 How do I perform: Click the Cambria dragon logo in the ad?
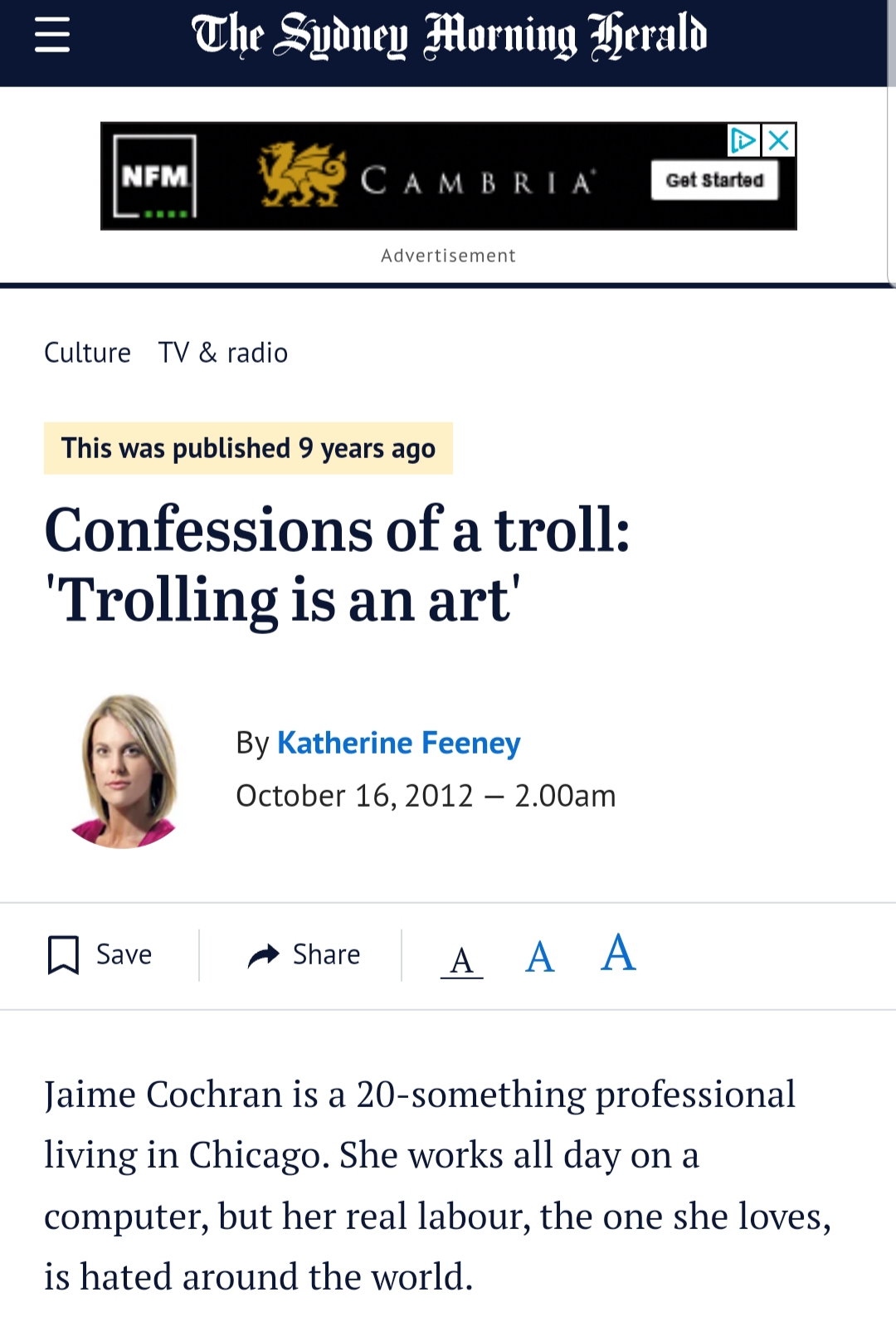[x=301, y=175]
